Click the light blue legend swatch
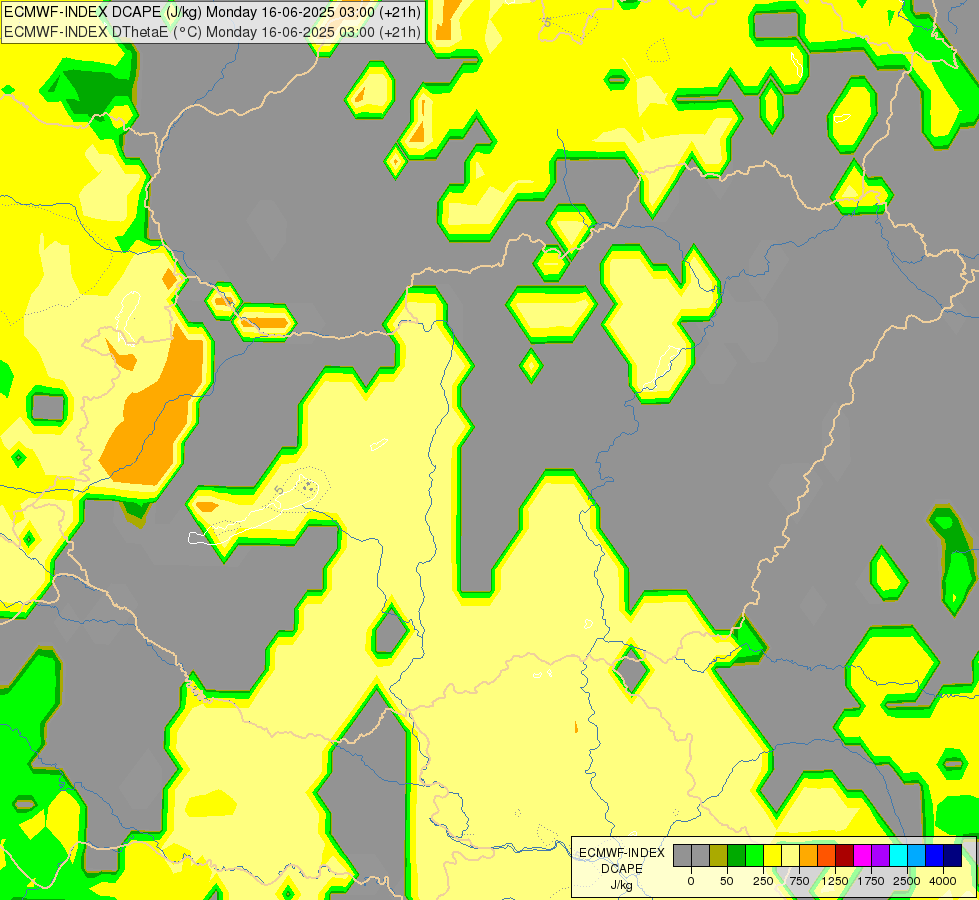This screenshot has width=979, height=900. (917, 856)
